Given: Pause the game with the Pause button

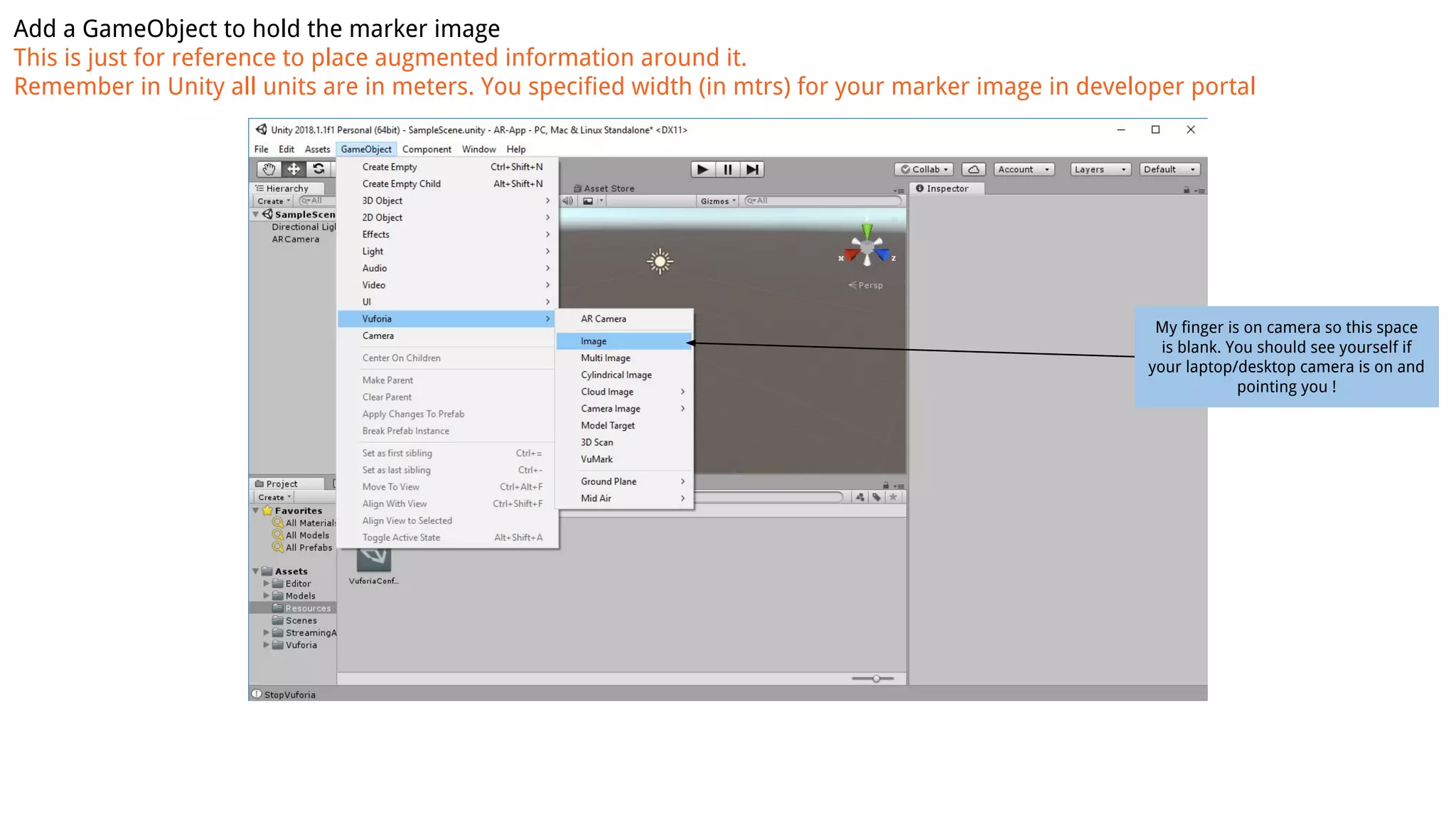Looking at the screenshot, I should (727, 169).
